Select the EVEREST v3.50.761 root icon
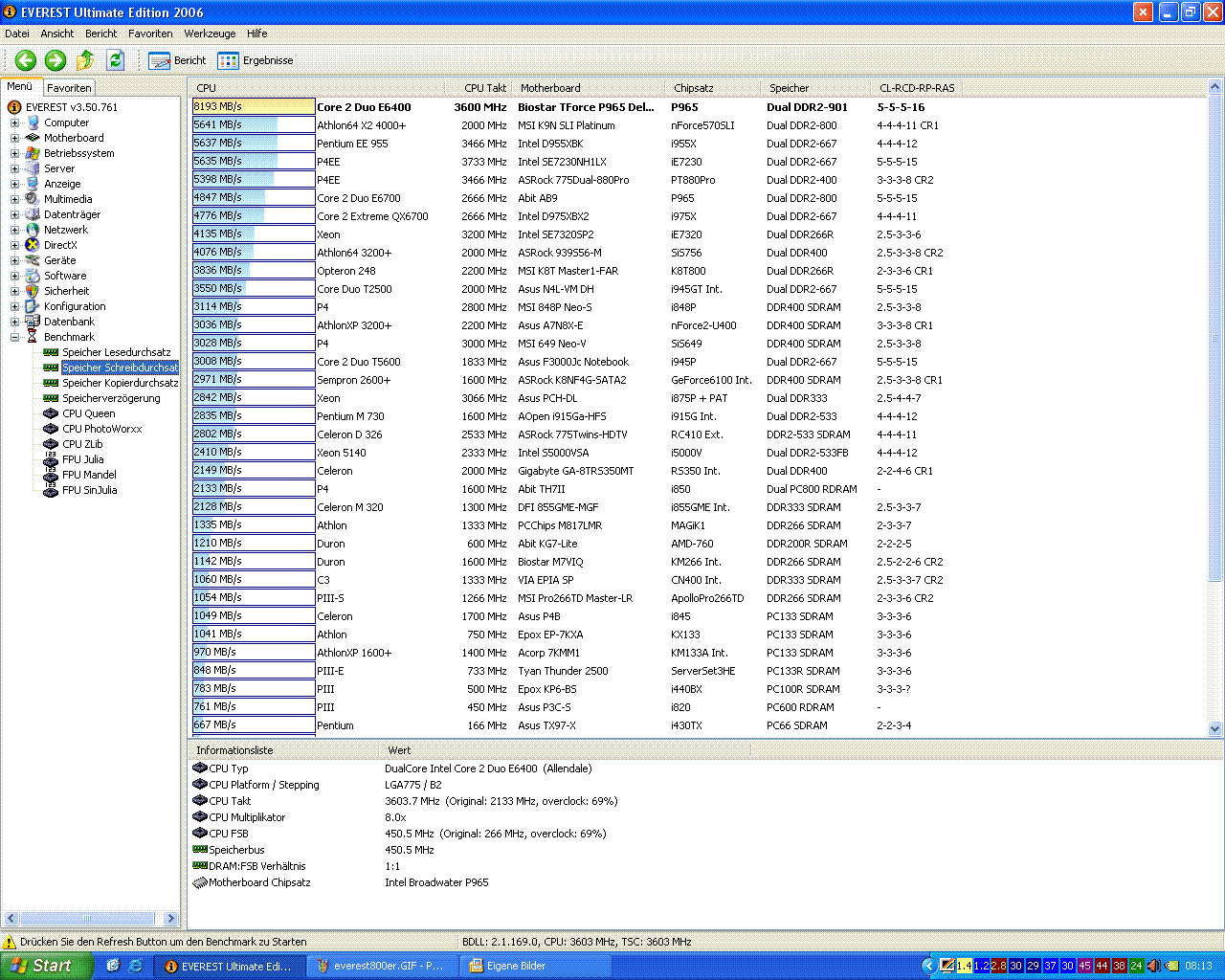1225x980 pixels. [x=14, y=107]
